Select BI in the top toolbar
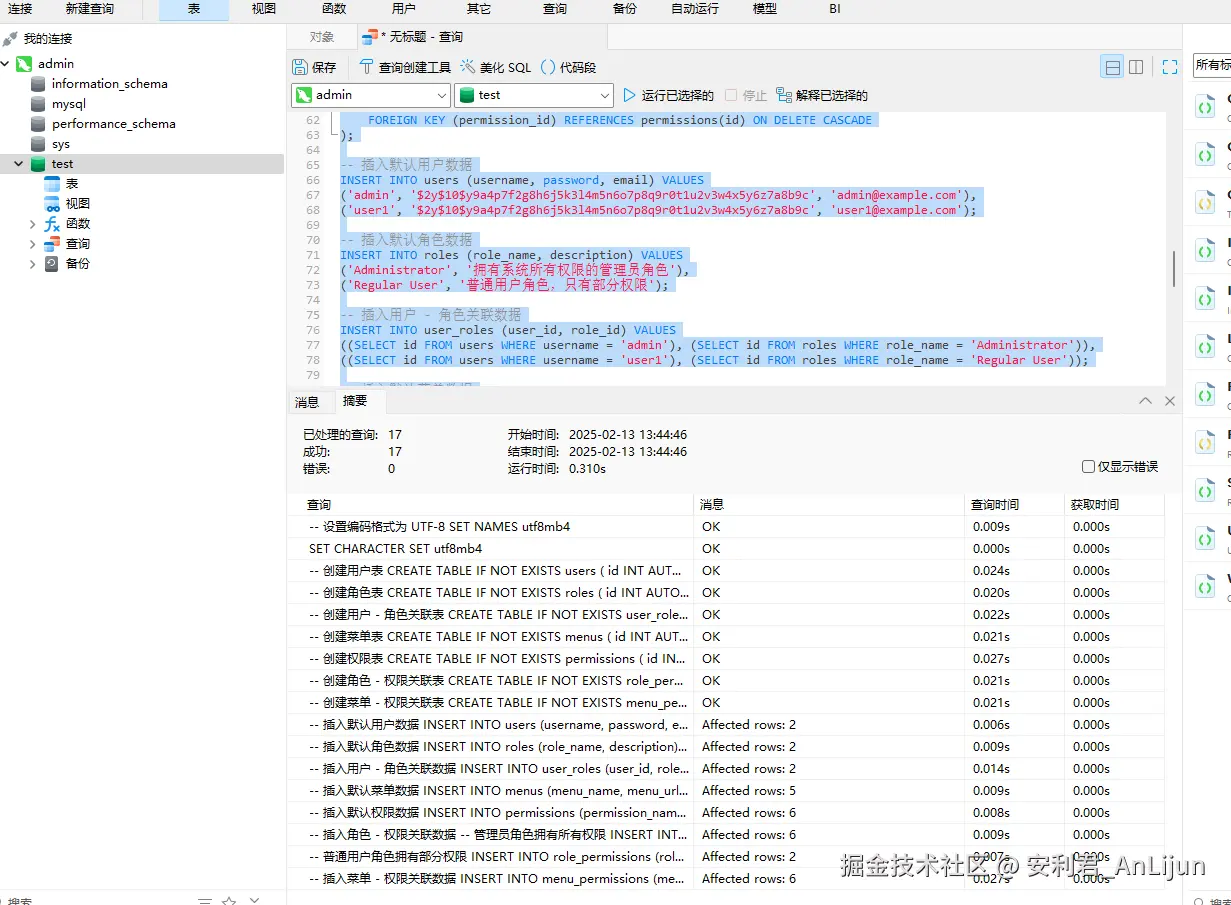Viewport: 1231px width, 905px height. coord(835,9)
